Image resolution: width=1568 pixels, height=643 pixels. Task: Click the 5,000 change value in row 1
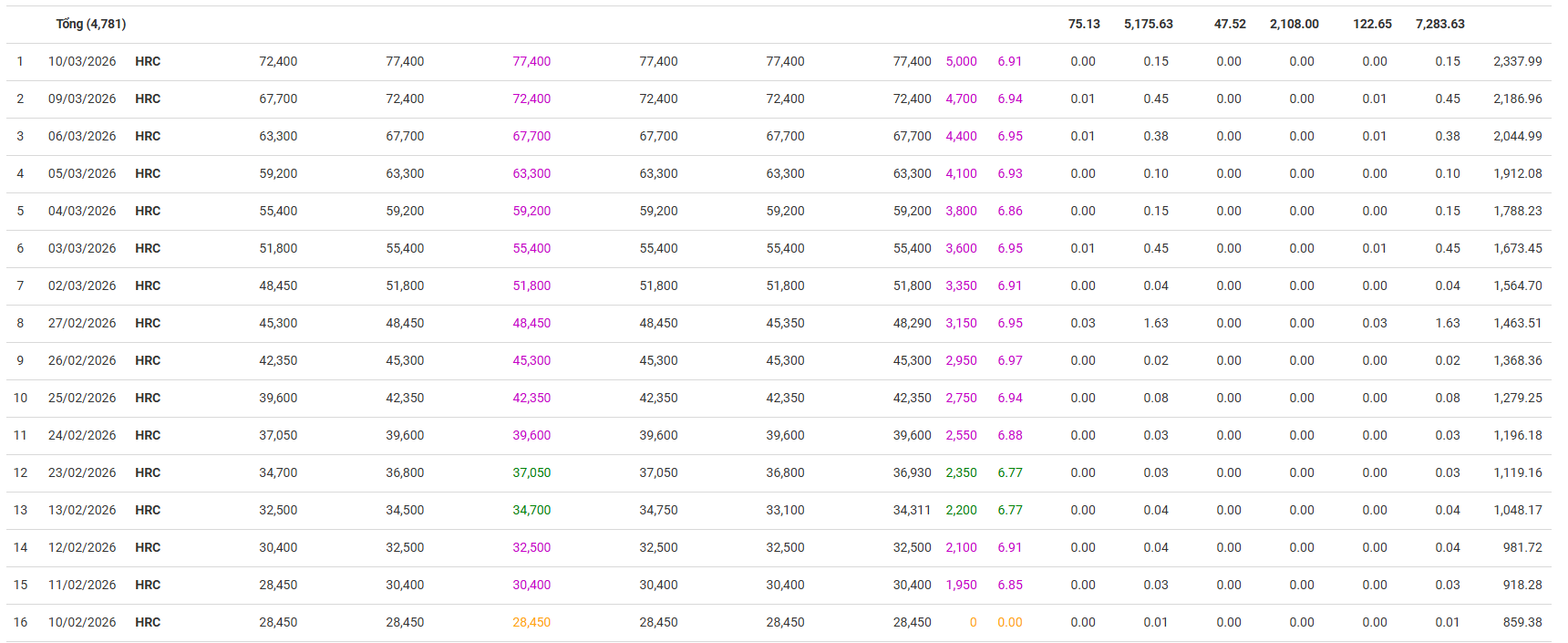click(x=961, y=61)
